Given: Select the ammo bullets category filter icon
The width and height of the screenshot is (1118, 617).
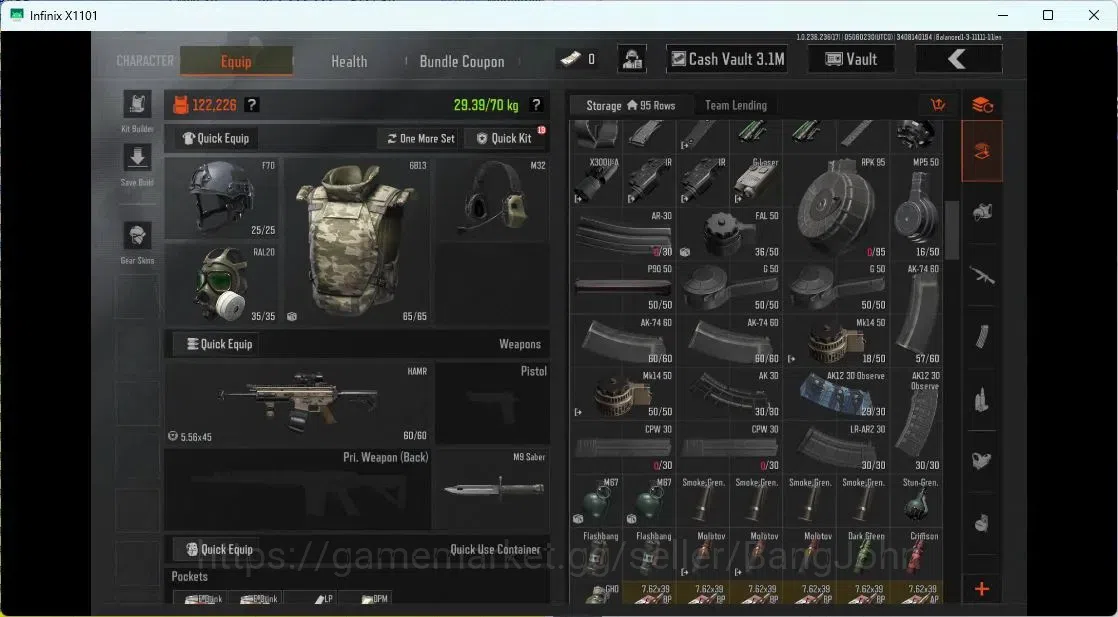Looking at the screenshot, I should pyautogui.click(x=982, y=399).
